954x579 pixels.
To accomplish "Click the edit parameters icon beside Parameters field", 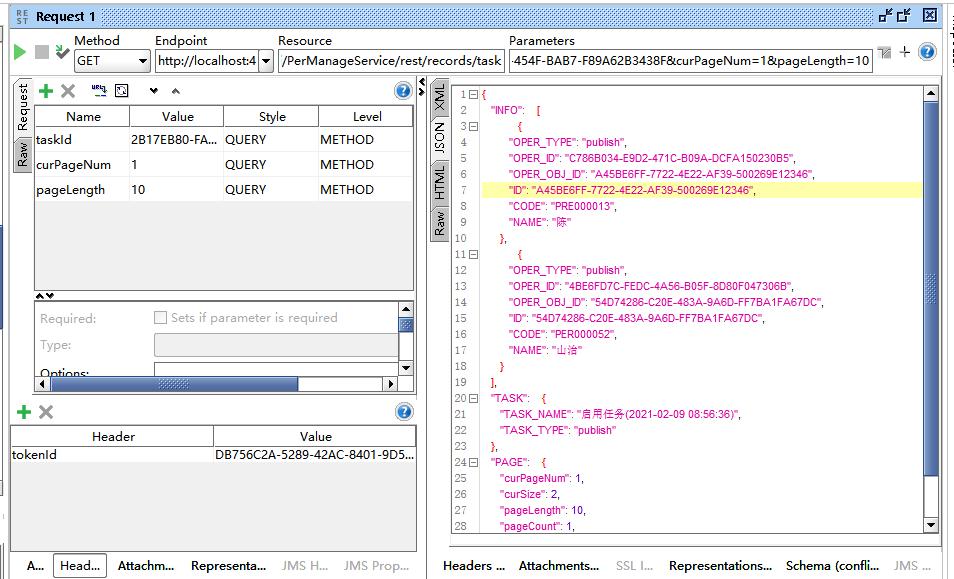I will tap(885, 53).
